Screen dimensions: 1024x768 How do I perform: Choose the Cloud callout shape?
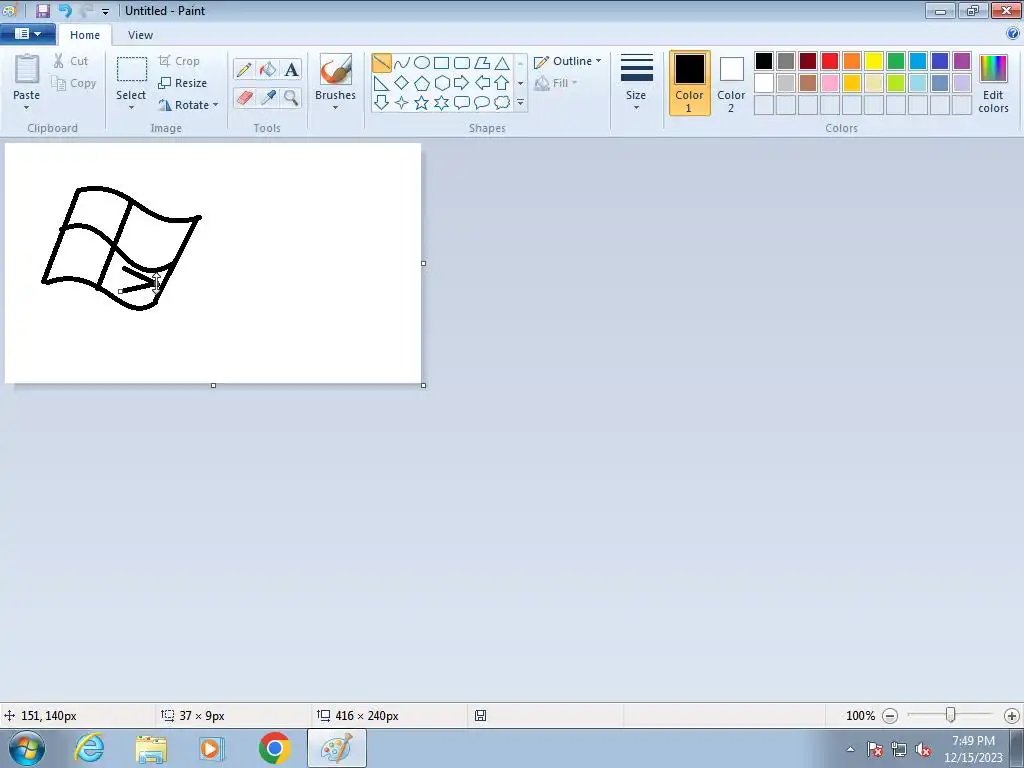pos(502,103)
